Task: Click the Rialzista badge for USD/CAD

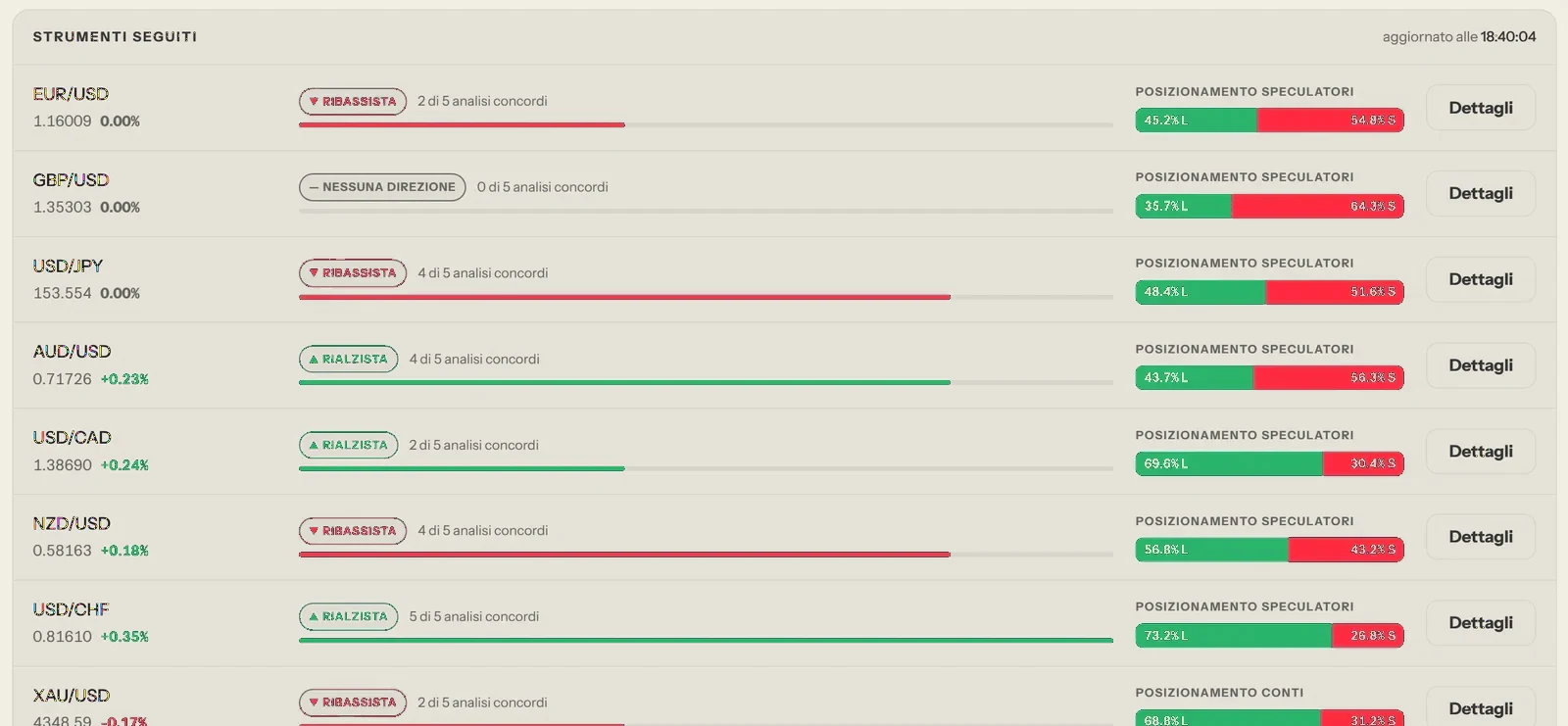Action: [348, 445]
